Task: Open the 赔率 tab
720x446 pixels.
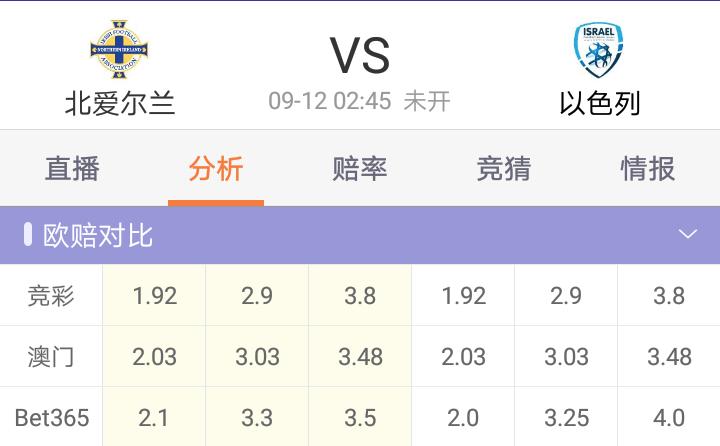Action: click(360, 169)
